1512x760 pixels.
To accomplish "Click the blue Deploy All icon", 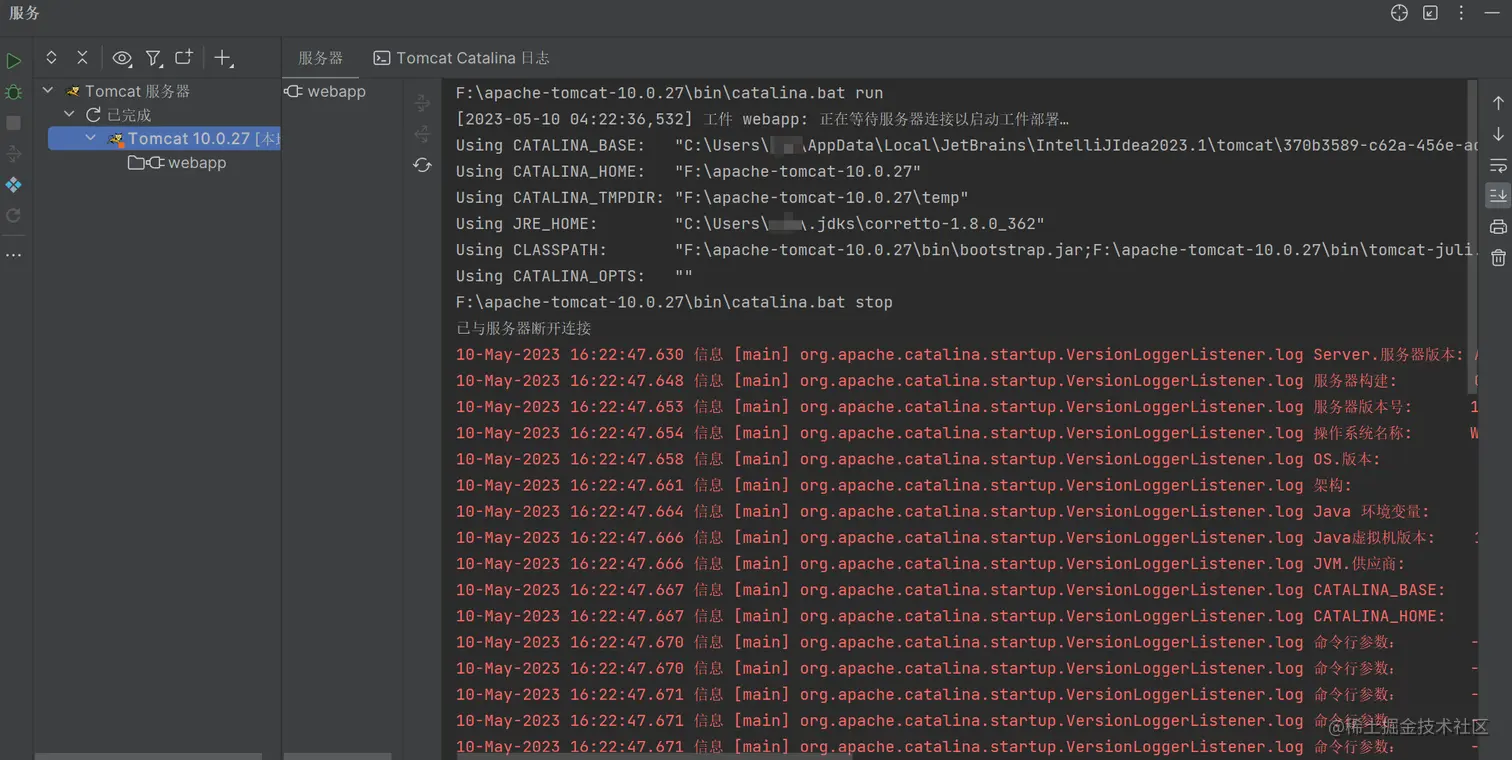I will click(x=14, y=185).
